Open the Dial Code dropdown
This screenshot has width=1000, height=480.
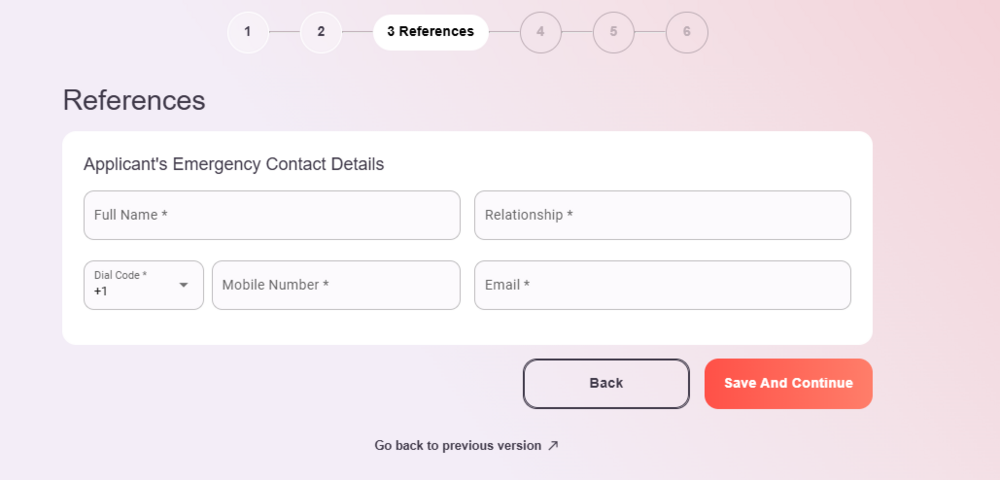143,285
